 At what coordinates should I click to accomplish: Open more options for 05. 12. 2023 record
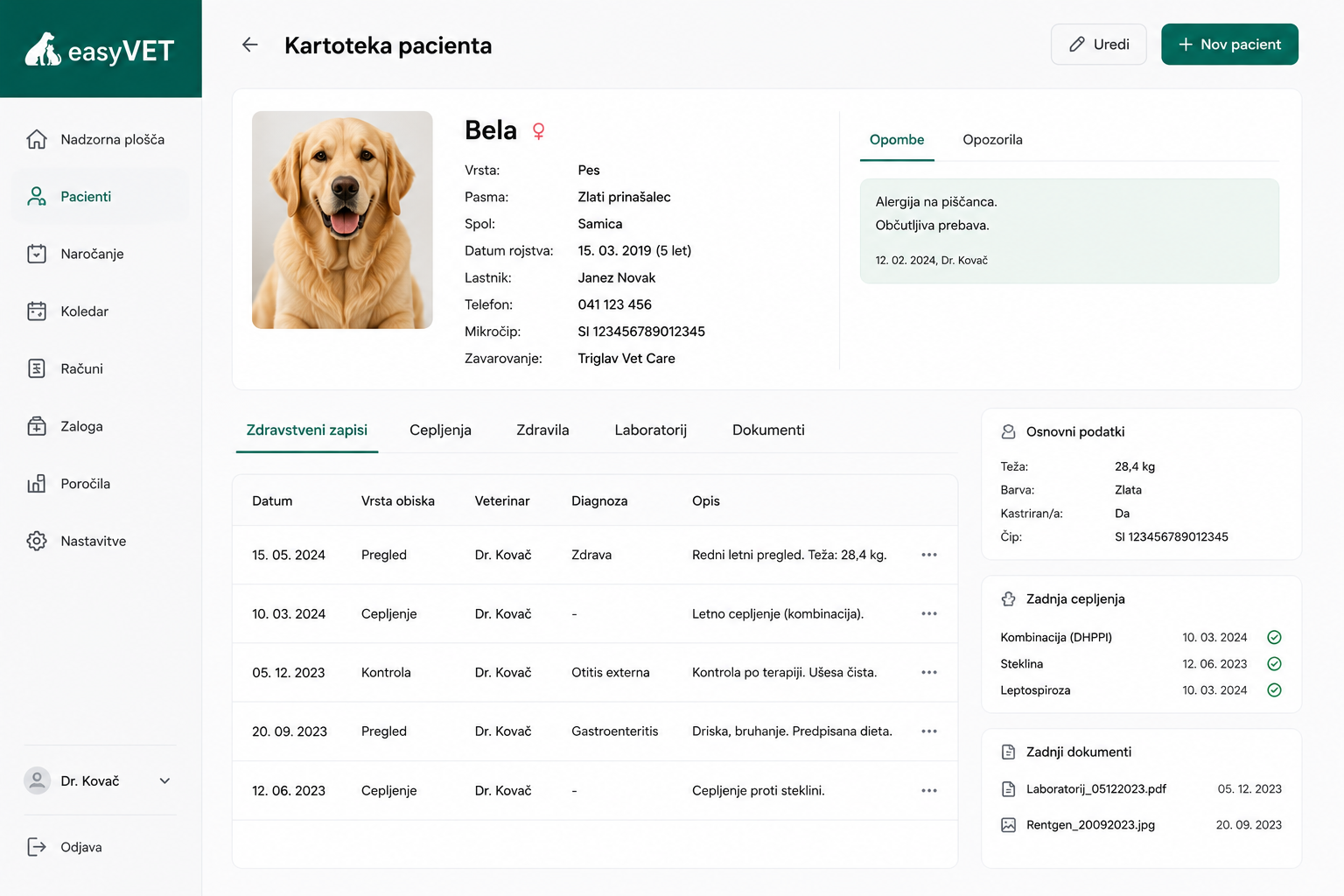[929, 672]
